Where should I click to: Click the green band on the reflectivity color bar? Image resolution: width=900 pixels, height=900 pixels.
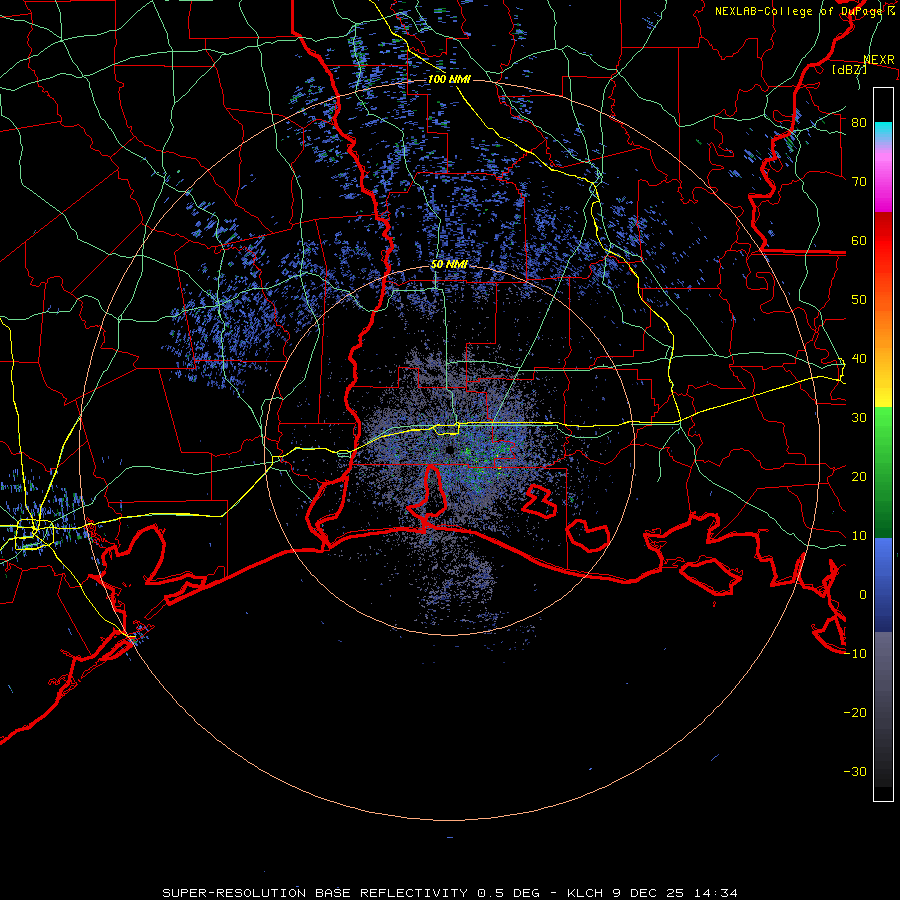click(x=883, y=472)
